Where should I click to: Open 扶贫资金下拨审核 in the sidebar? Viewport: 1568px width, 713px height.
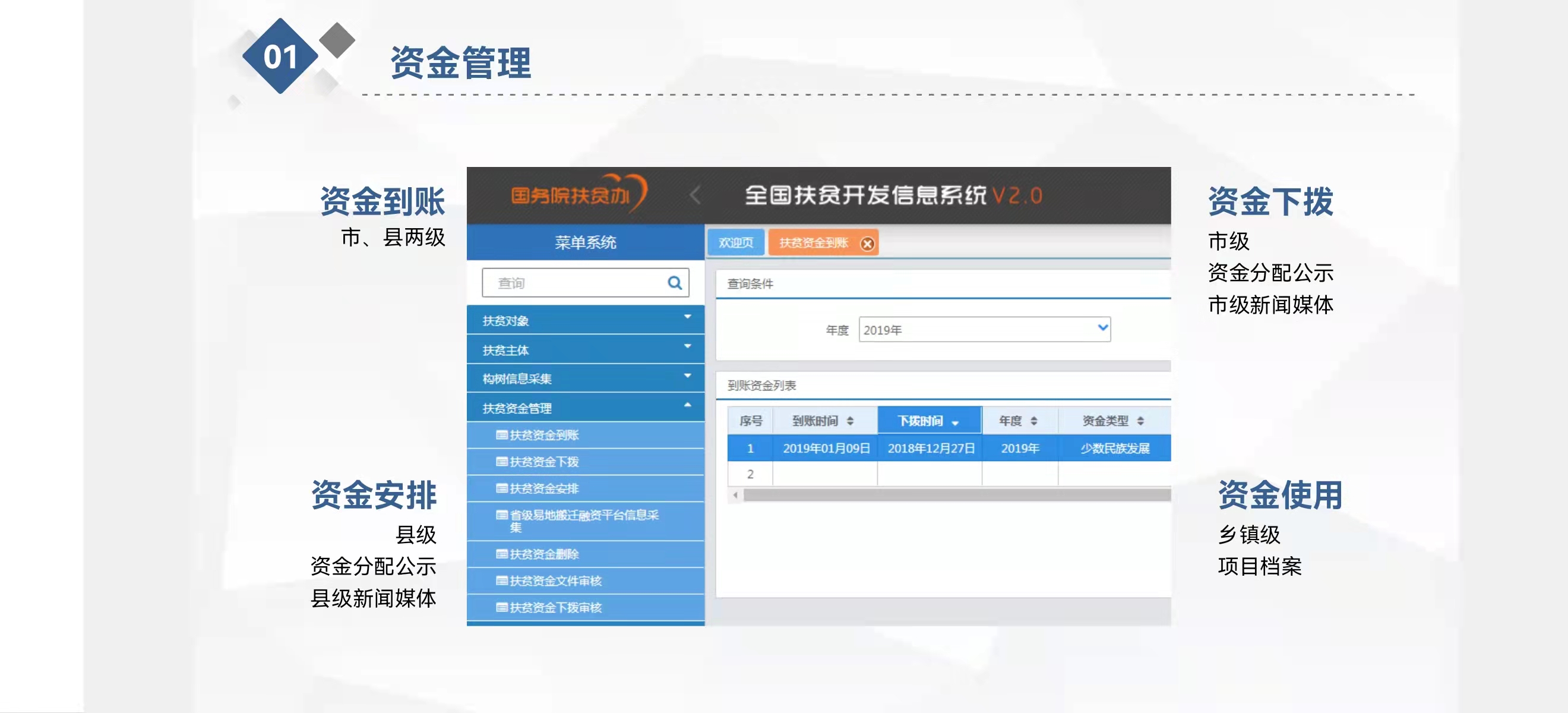585,608
